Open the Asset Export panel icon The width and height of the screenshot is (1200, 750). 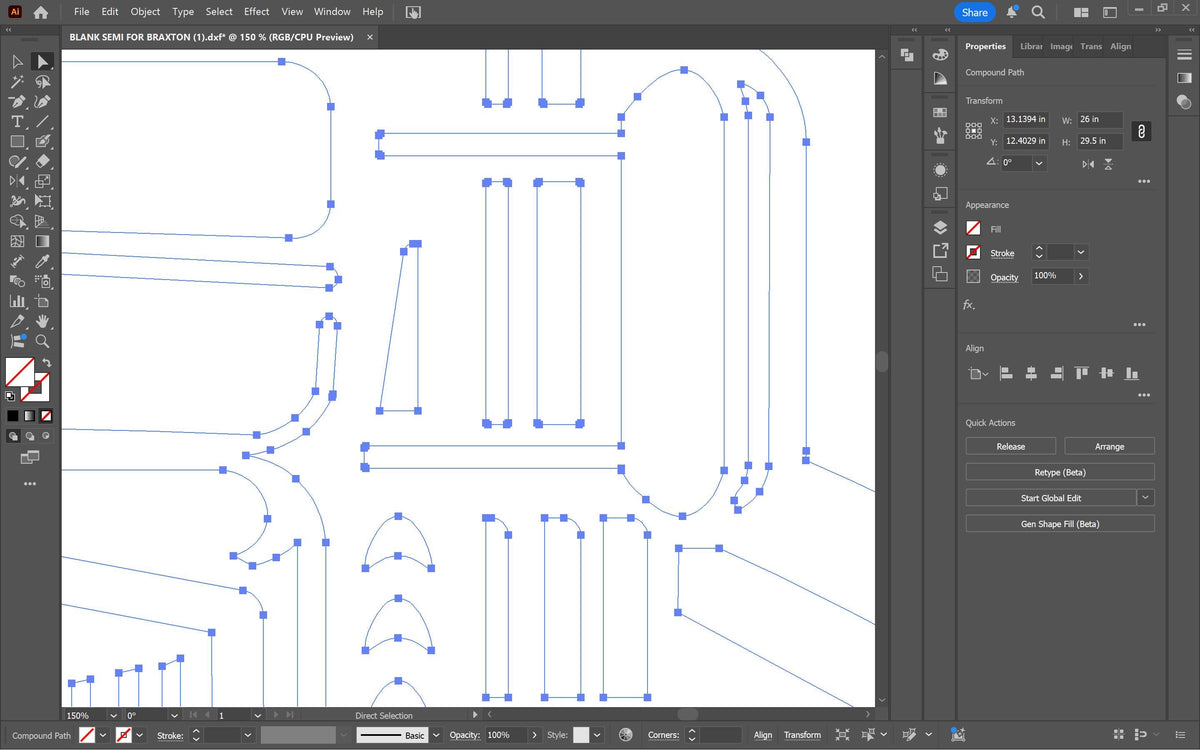click(940, 251)
